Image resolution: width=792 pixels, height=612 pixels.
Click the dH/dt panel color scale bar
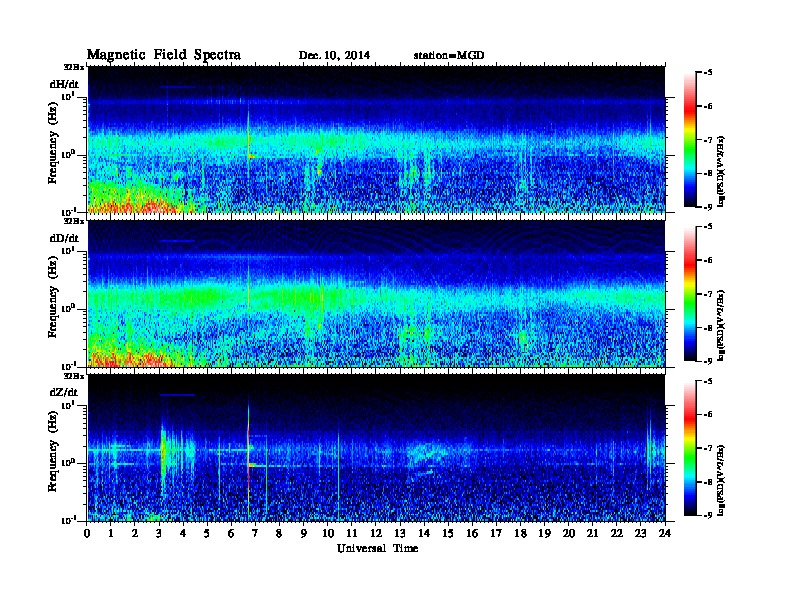(689, 140)
